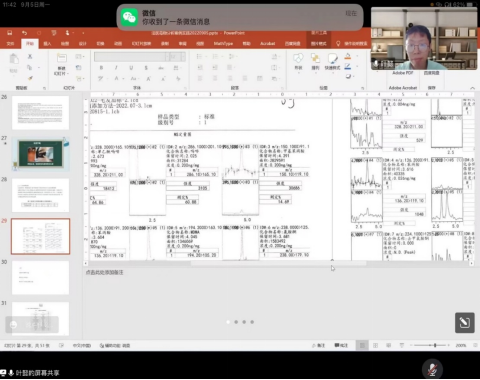Click the Undo arrow icon
480x380 pixels.
[x=24, y=33]
